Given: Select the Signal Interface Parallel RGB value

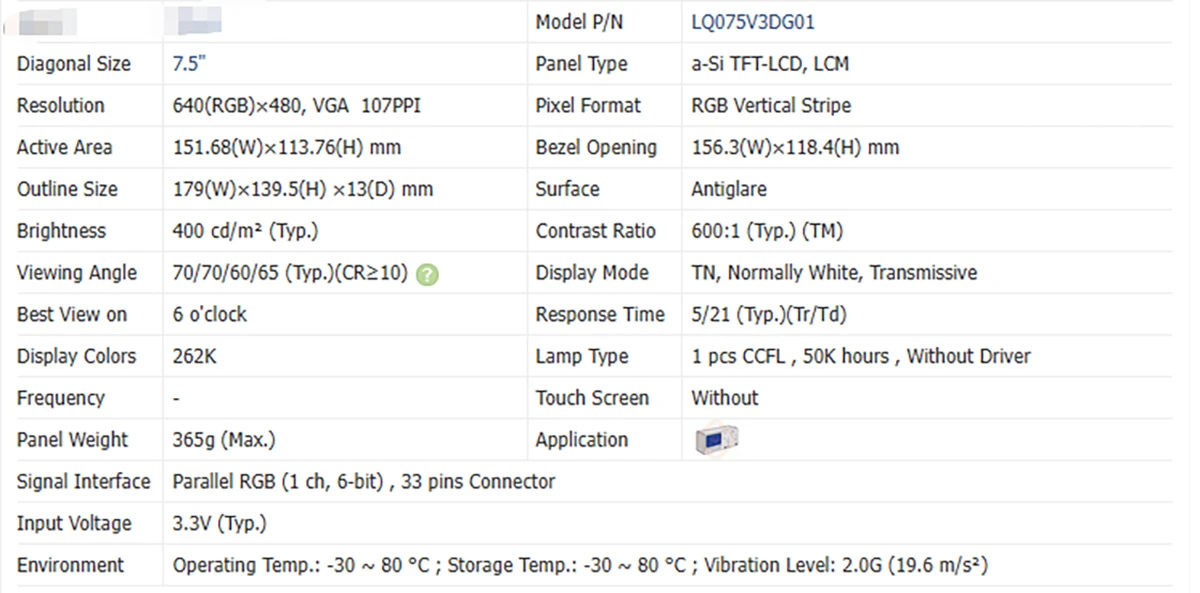Looking at the screenshot, I should pyautogui.click(x=364, y=482).
